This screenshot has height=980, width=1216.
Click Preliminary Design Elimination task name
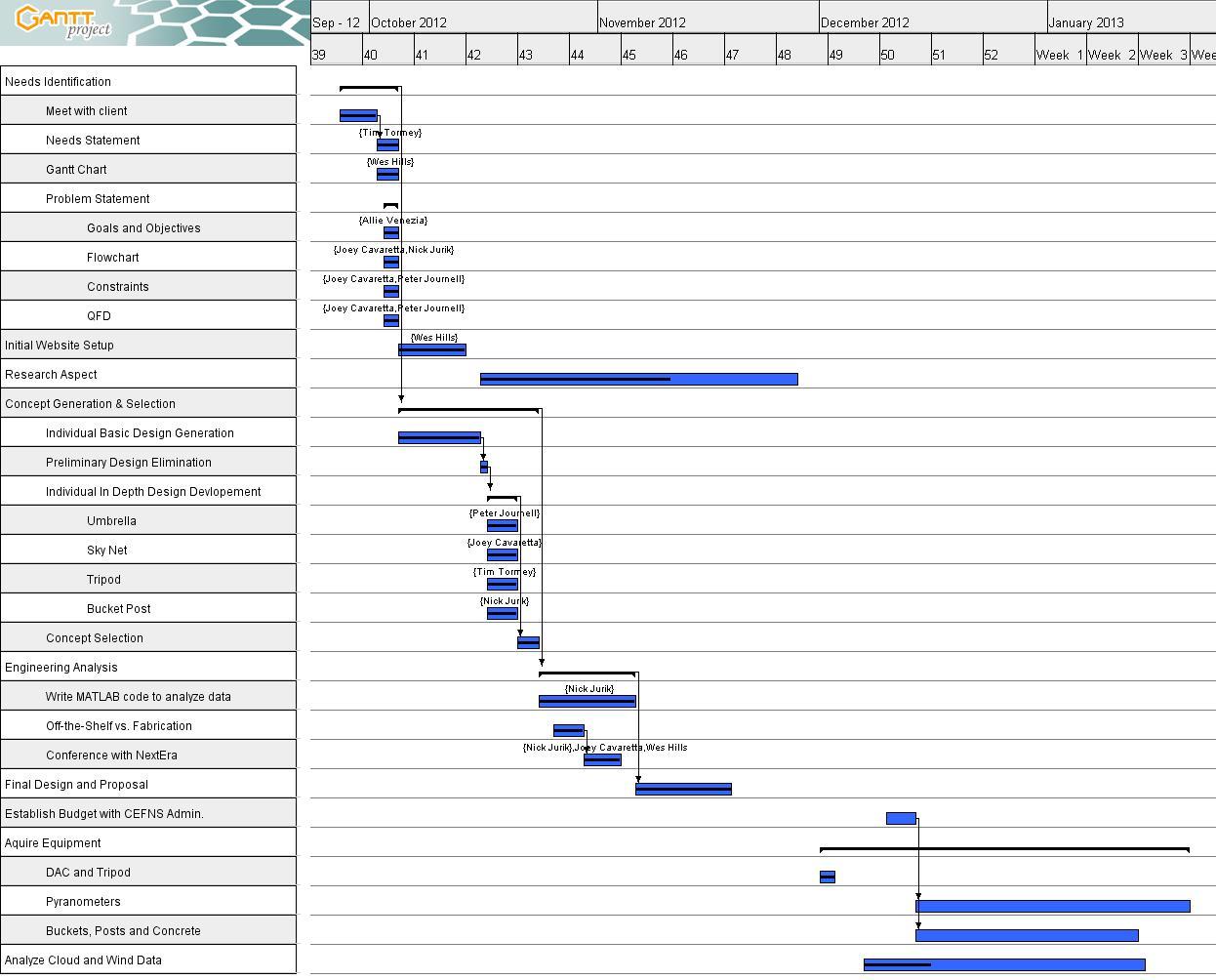tap(128, 463)
